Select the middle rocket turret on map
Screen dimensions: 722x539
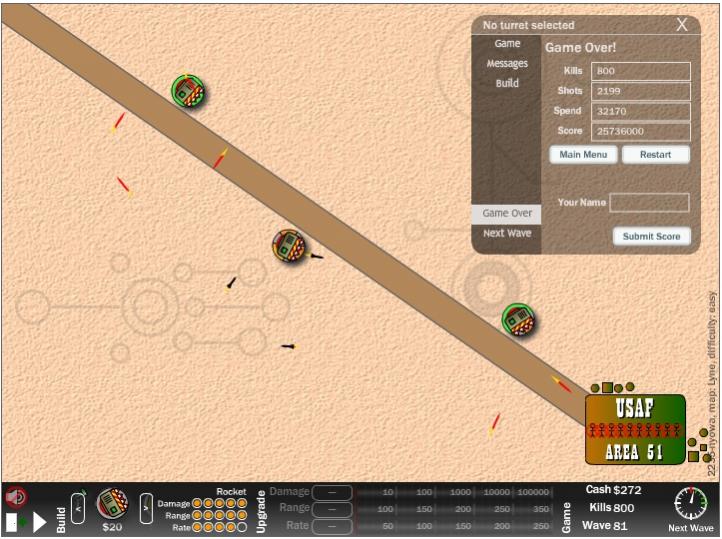[289, 246]
